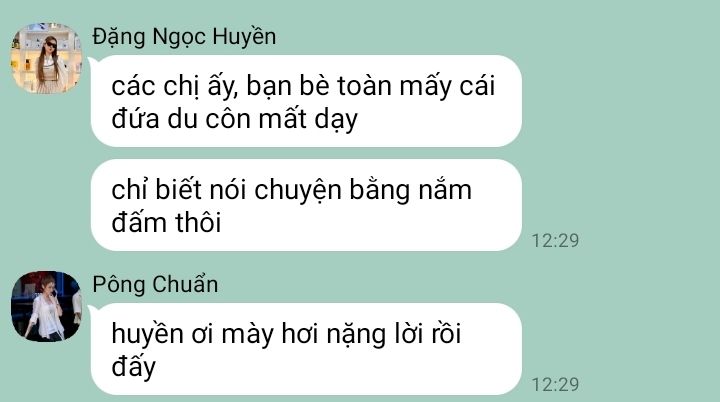The width and height of the screenshot is (720, 402).
Task: Click the word "chuyện" in the second bubble
Action: [298, 191]
